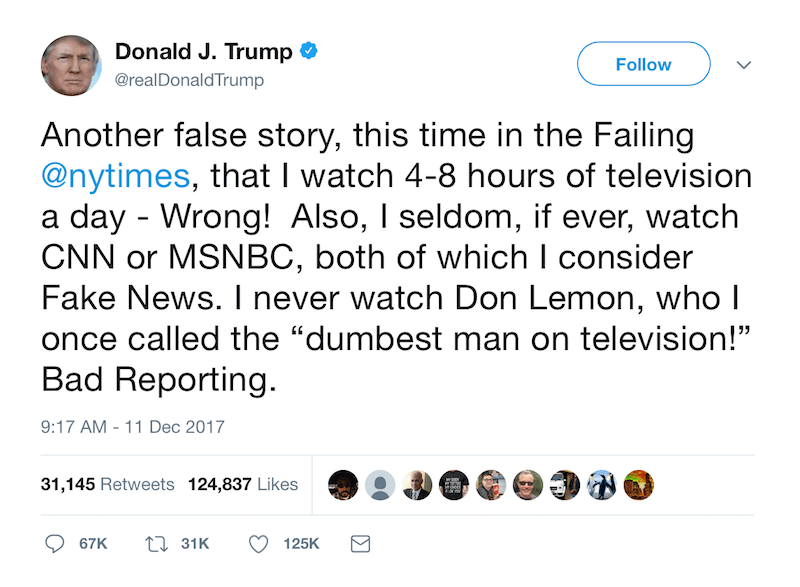Click the reply speech bubble icon
Screen dimensions: 800x587
56,543
